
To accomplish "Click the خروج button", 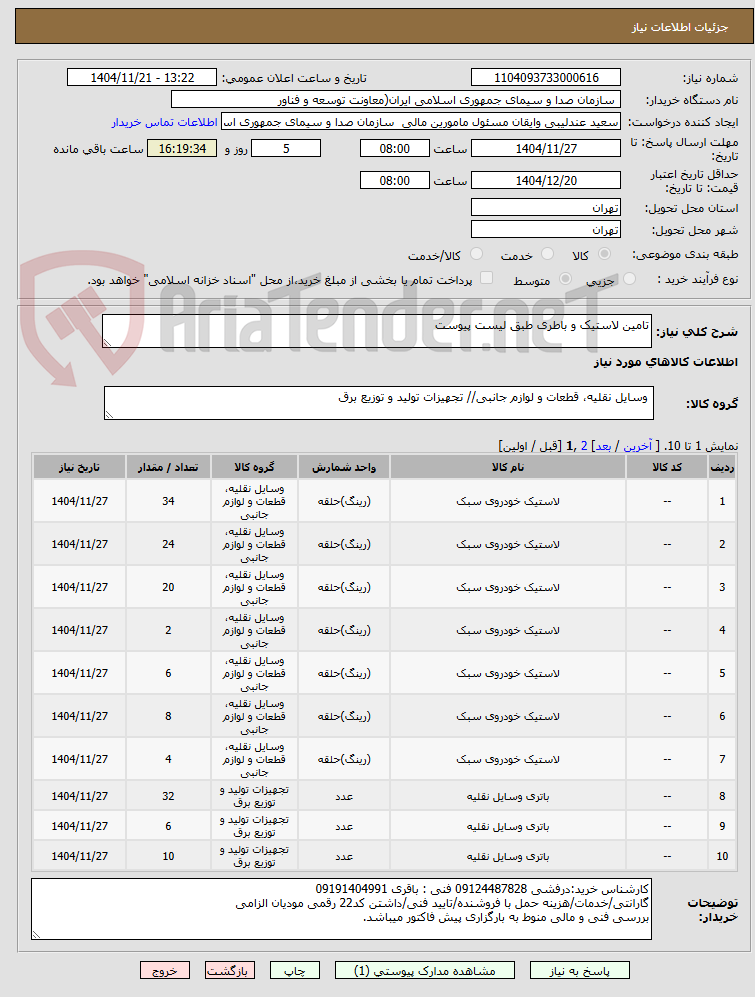I will (165, 970).
